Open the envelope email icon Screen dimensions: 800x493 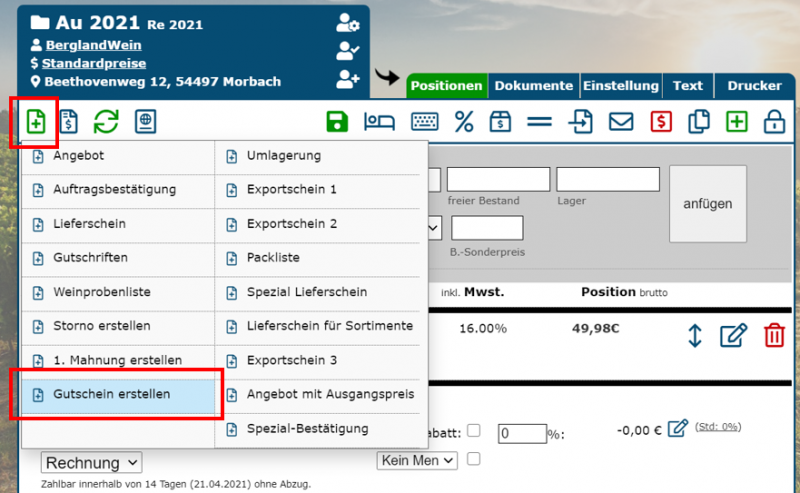tap(622, 122)
